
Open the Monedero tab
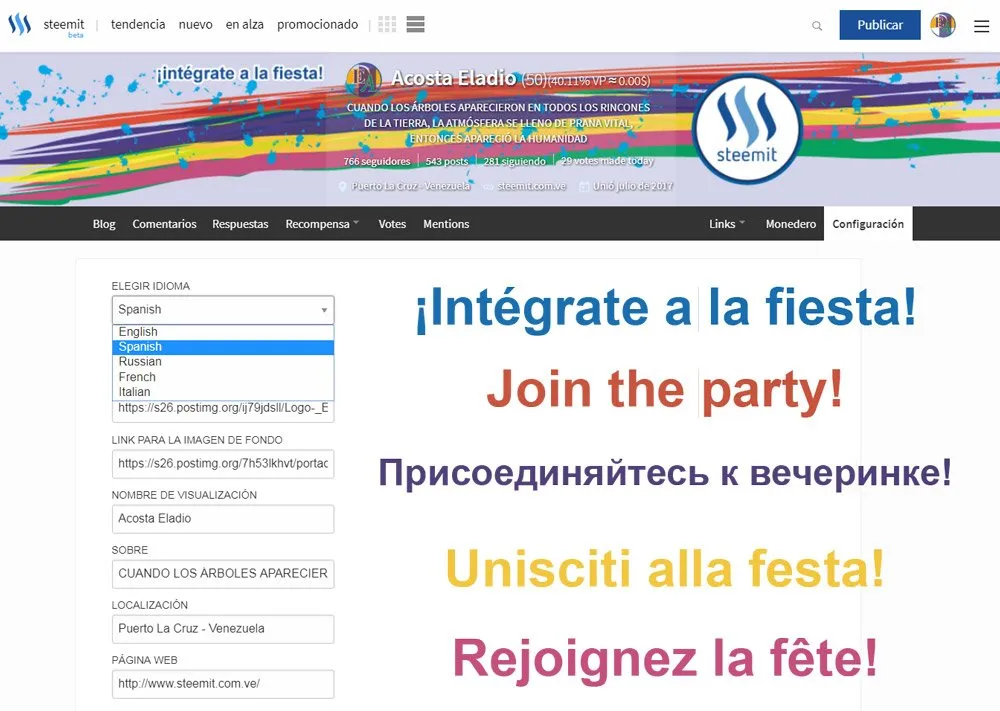pos(791,224)
